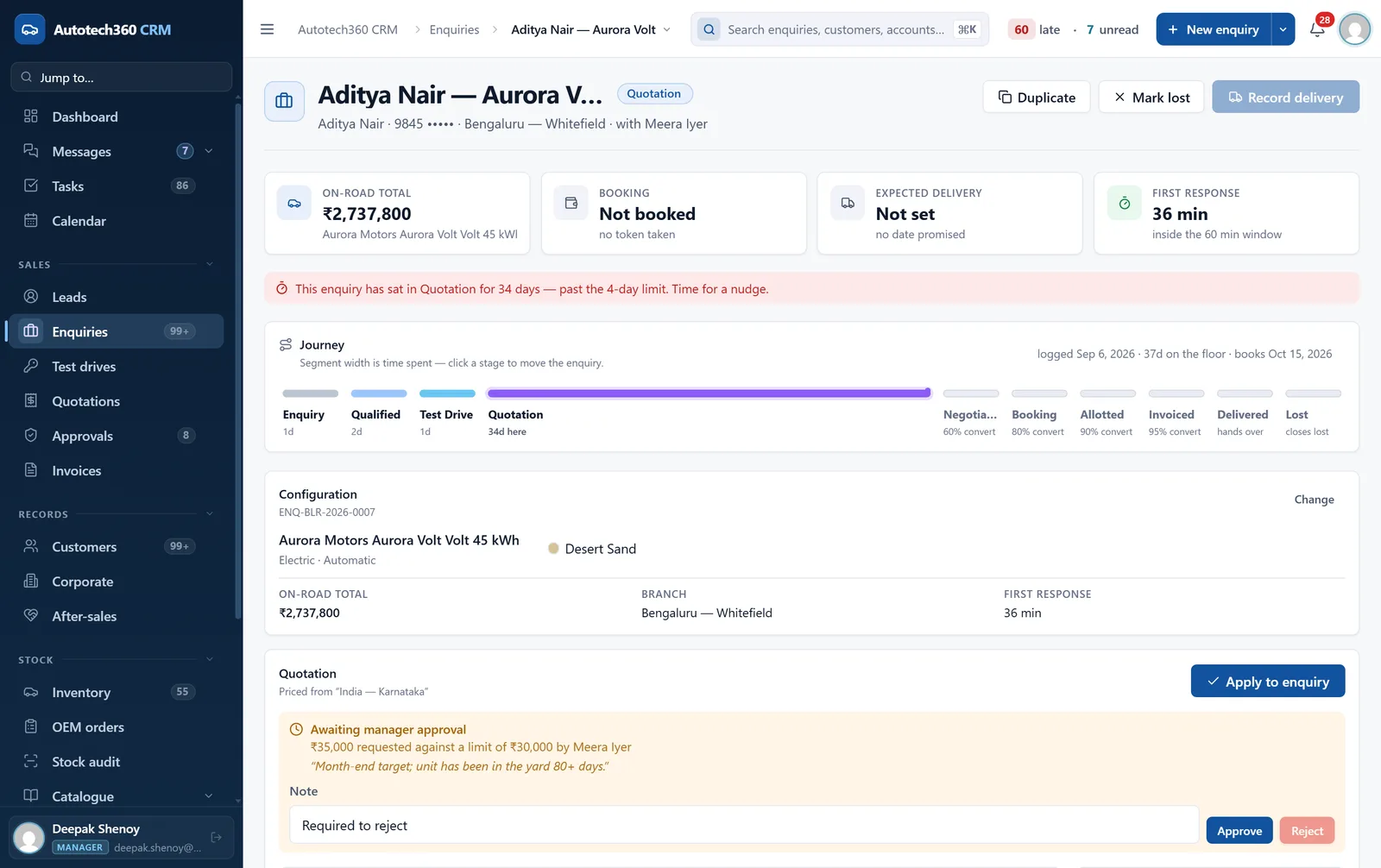Click the Enquiries breadcrumb link
The height and width of the screenshot is (868, 1381).
click(x=454, y=29)
